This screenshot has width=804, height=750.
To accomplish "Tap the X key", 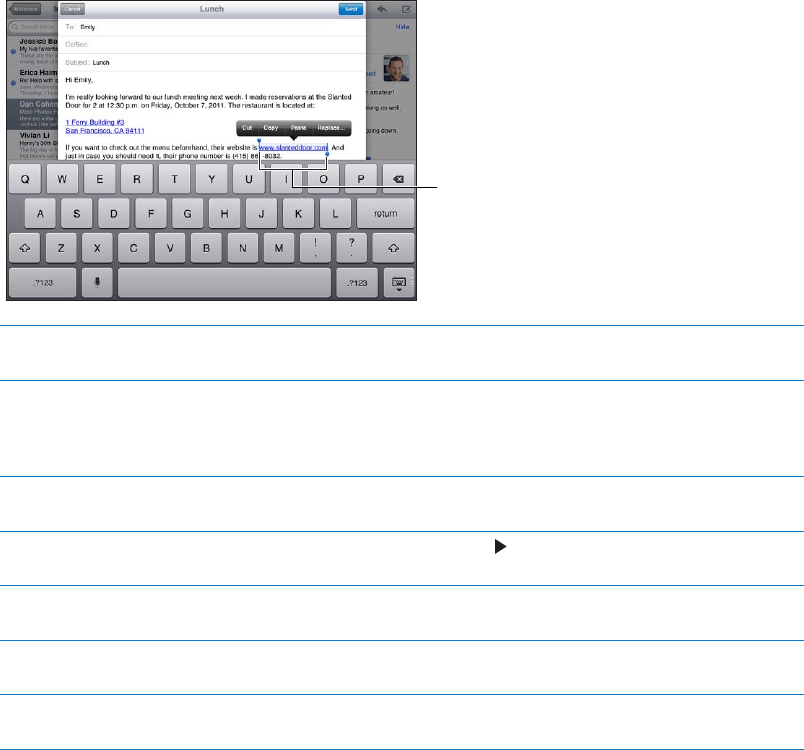I will [97, 248].
